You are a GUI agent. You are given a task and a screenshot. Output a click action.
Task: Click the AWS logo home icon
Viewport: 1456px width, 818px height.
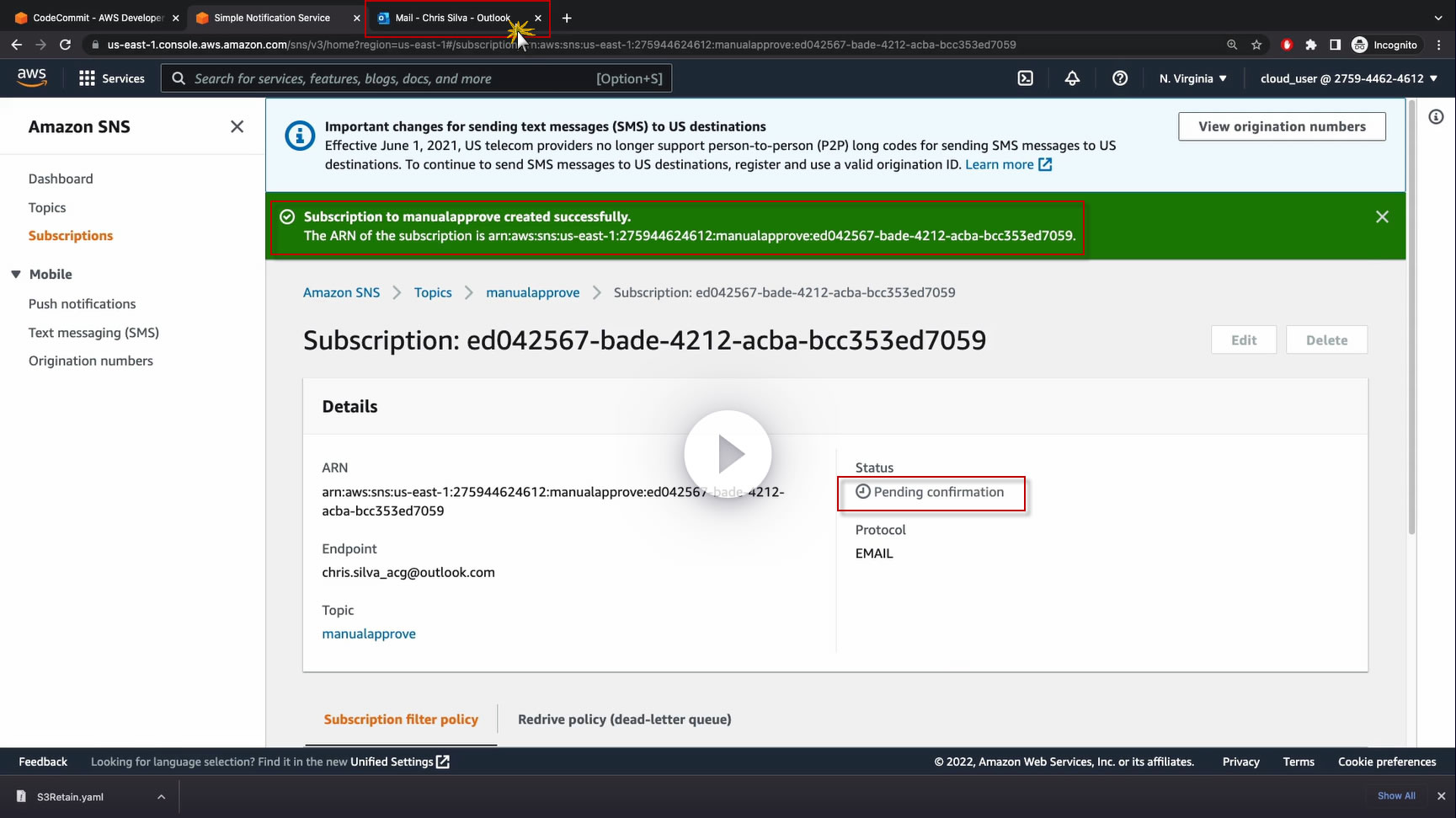pyautogui.click(x=32, y=78)
